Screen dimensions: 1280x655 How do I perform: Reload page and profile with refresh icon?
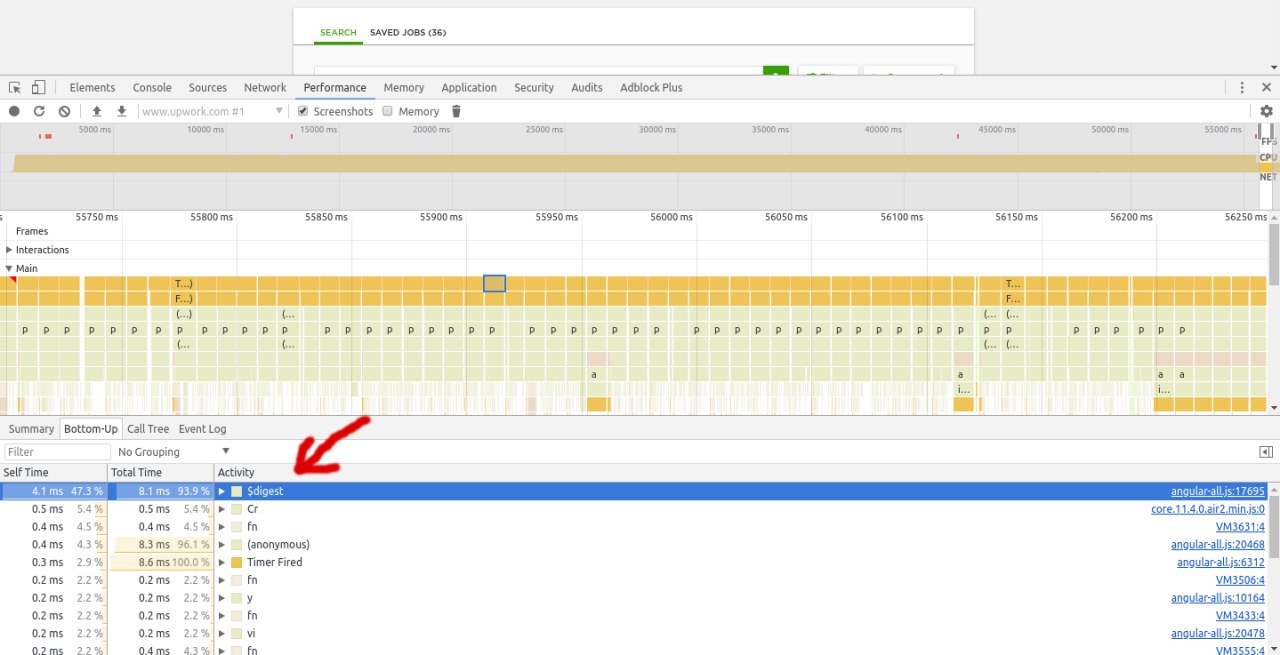point(39,111)
